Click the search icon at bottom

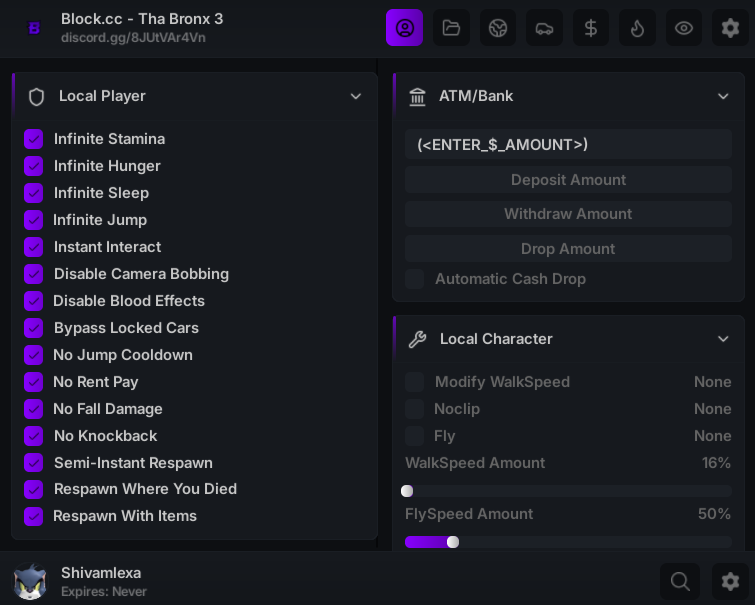point(679,581)
